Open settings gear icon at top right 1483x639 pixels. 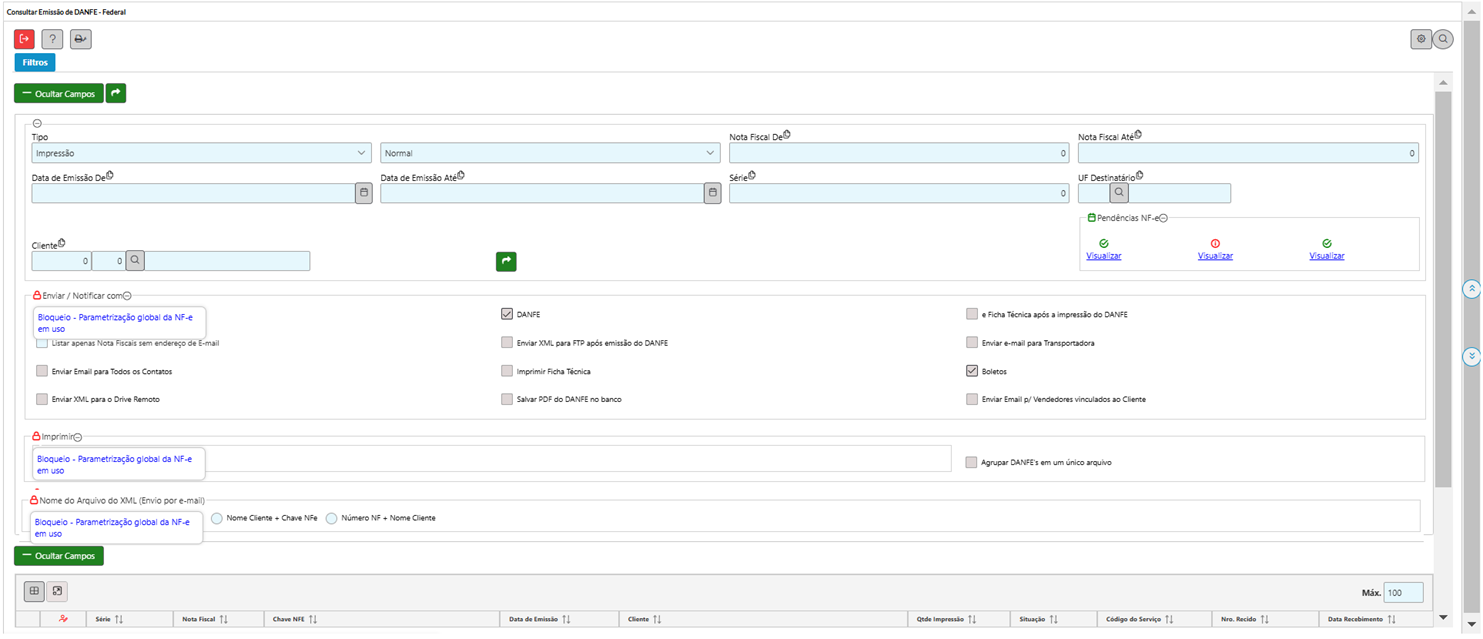pyautogui.click(x=1421, y=39)
